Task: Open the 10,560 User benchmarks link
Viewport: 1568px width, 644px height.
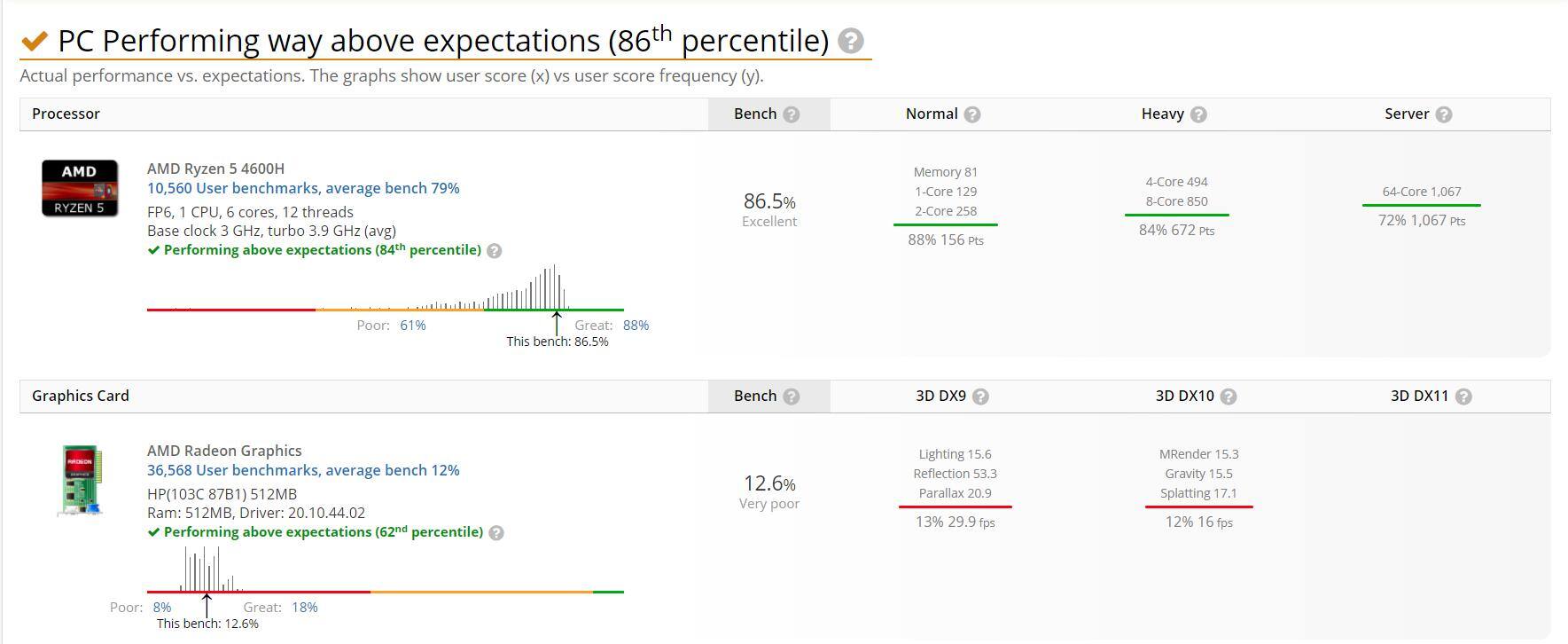Action: pos(303,188)
